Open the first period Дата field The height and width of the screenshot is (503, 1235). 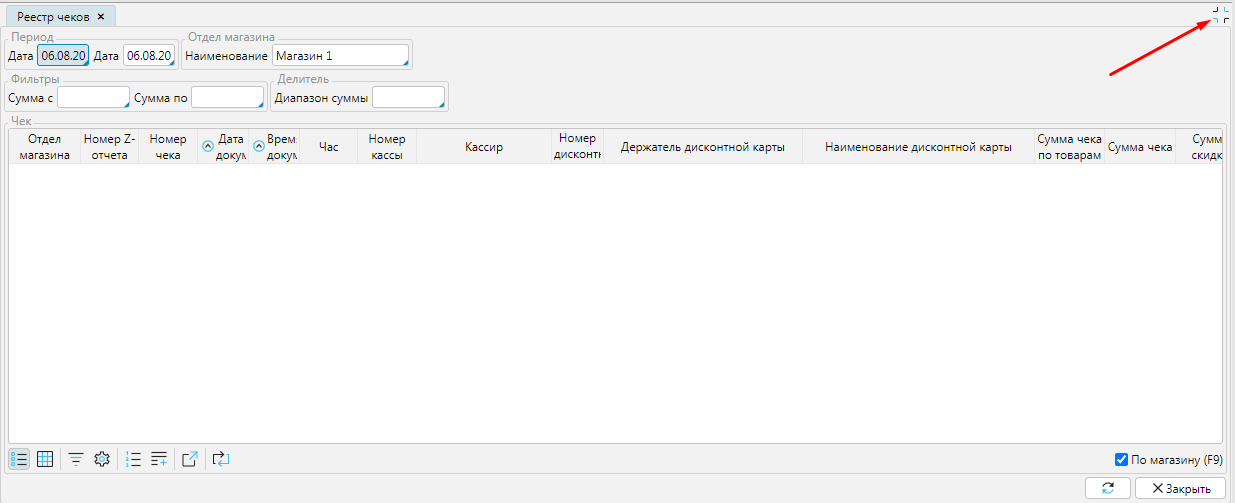pos(63,56)
